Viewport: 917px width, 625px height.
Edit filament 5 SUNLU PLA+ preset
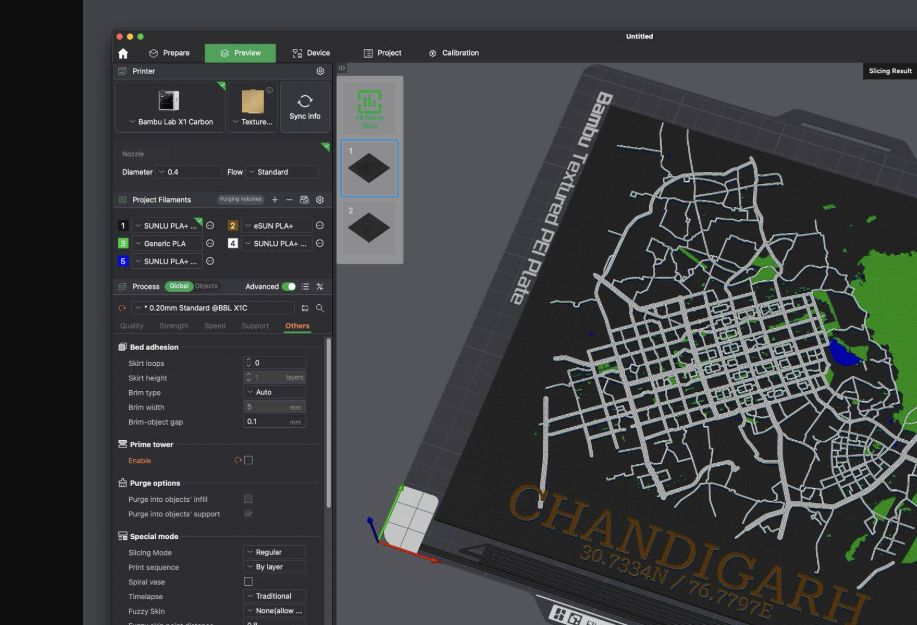[210, 261]
